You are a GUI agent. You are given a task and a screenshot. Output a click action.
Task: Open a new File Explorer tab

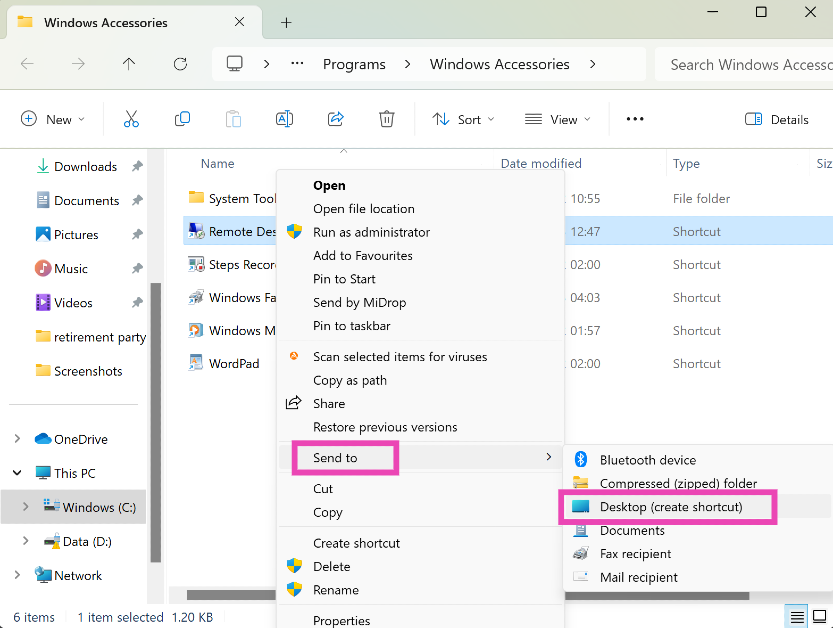pos(286,22)
